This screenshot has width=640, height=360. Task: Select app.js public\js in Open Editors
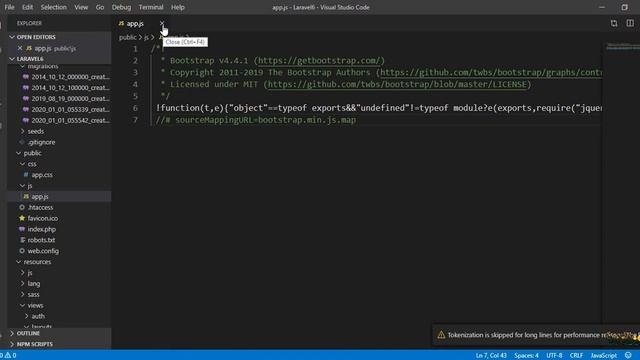[x=60, y=48]
